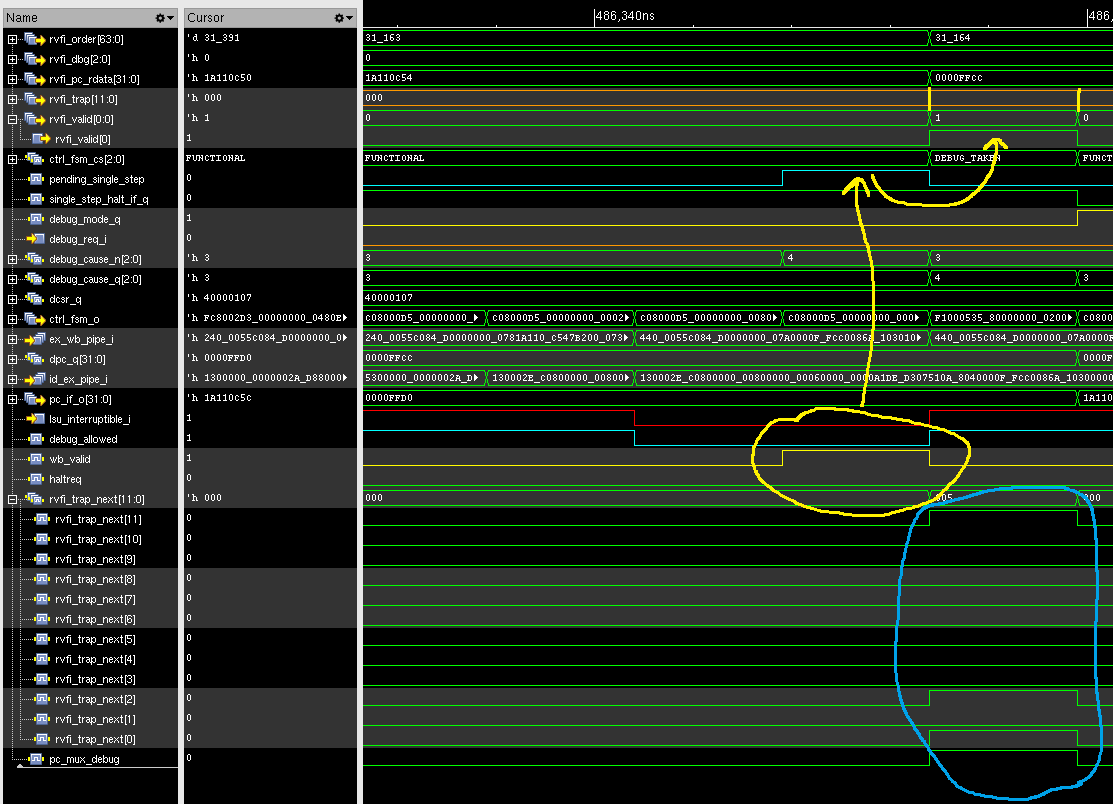Click the waveform icon next to haltreq
The width and height of the screenshot is (1115, 804).
[37, 479]
